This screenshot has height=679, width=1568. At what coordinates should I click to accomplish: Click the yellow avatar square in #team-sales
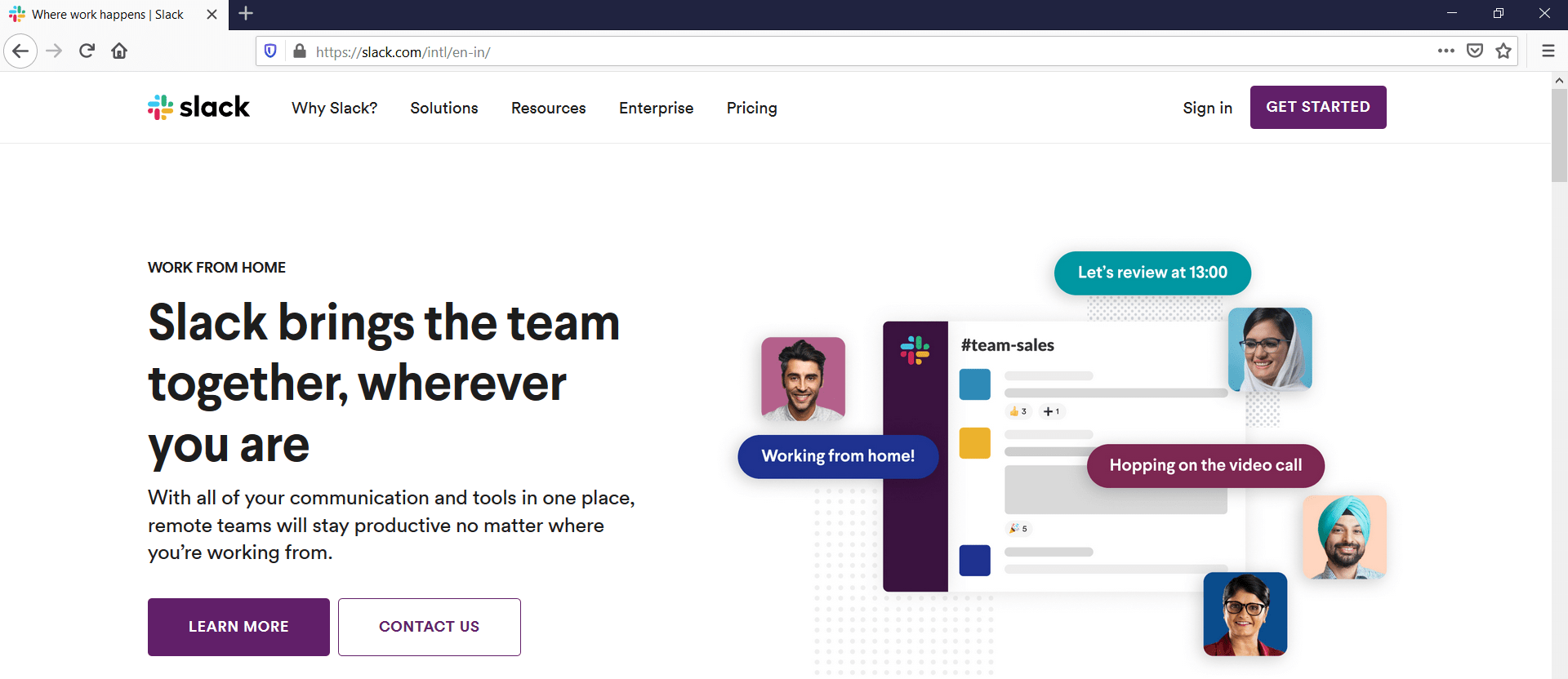(x=974, y=443)
